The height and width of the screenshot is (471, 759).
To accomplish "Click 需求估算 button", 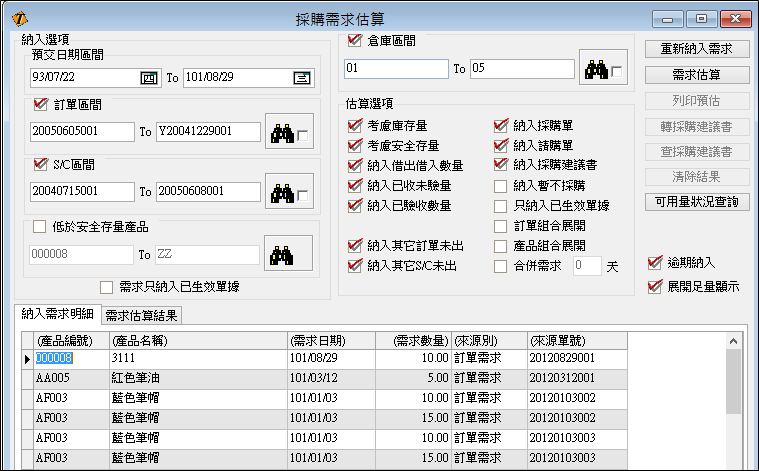I will tap(696, 75).
